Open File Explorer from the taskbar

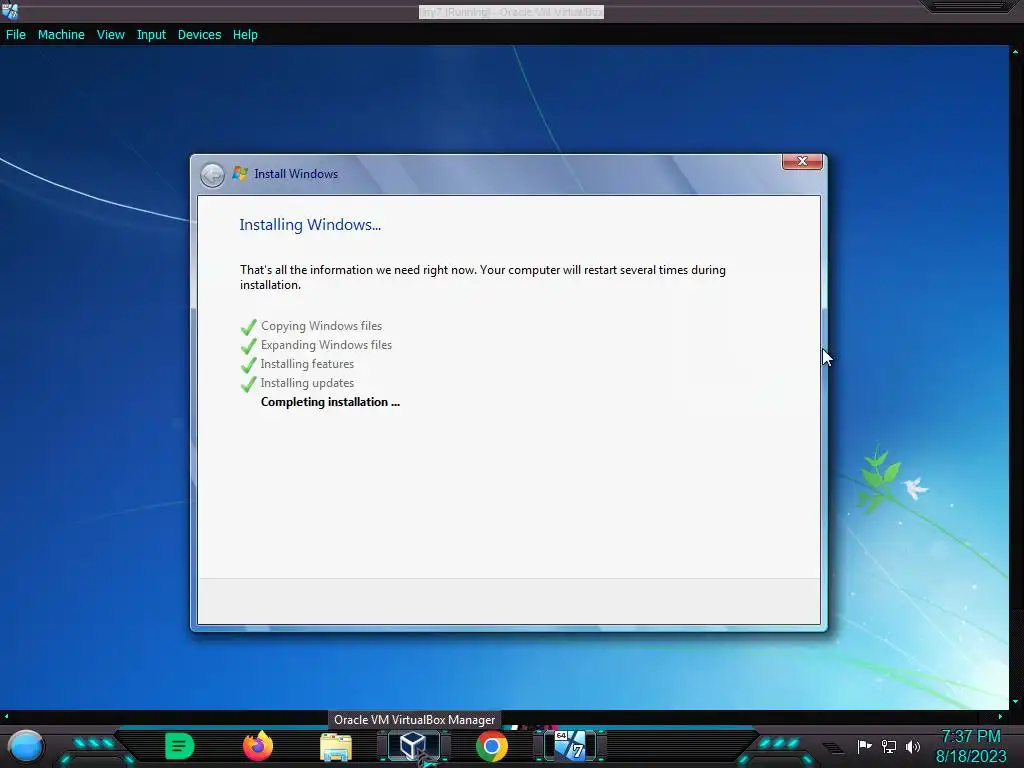336,746
